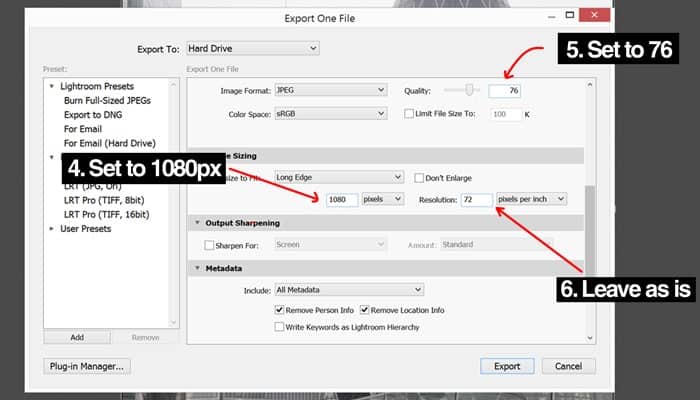Screen dimensions: 700x400
Task: Click the Remove preset button
Action: click(x=146, y=338)
